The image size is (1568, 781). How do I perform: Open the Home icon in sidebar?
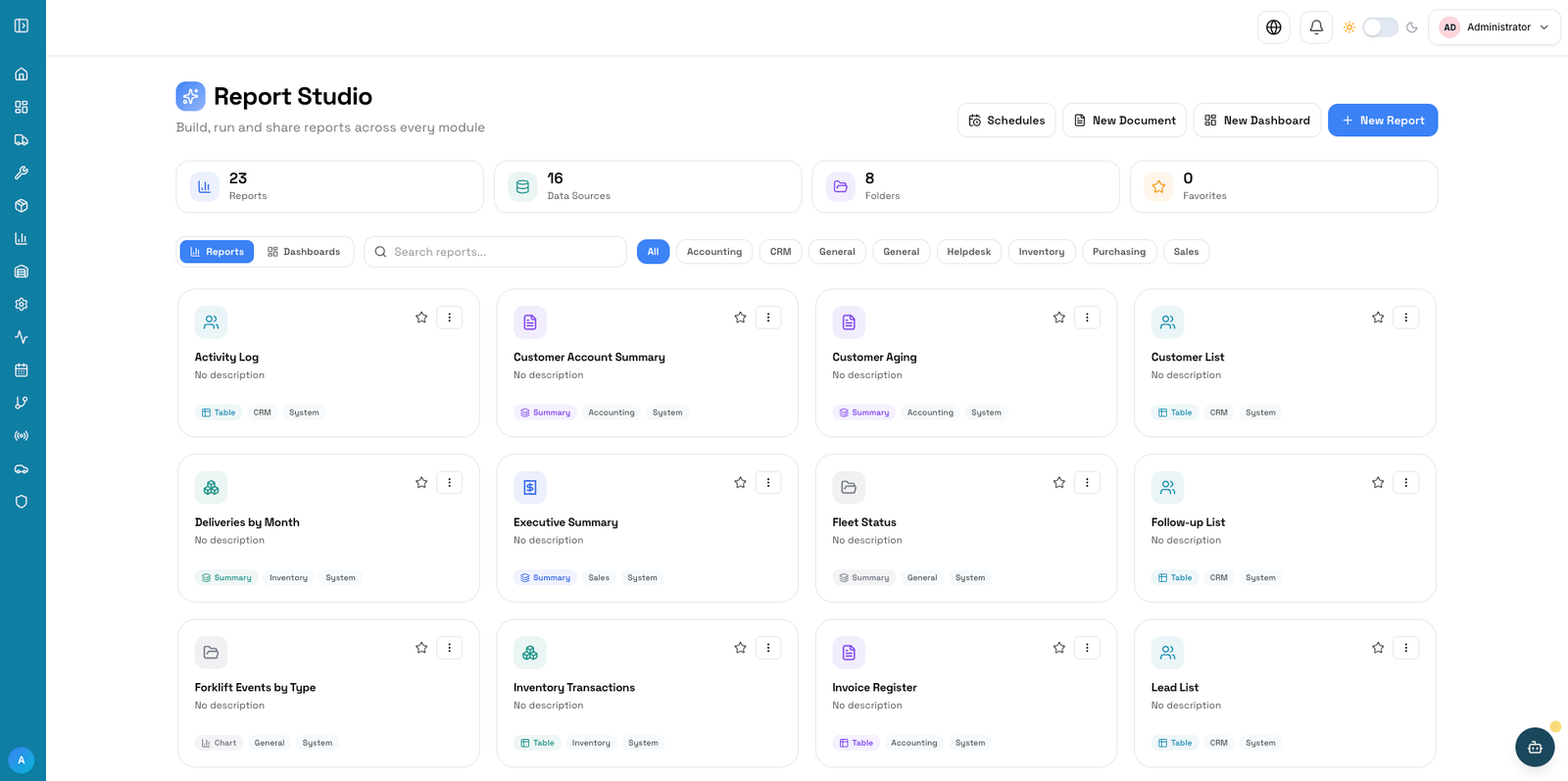point(22,74)
